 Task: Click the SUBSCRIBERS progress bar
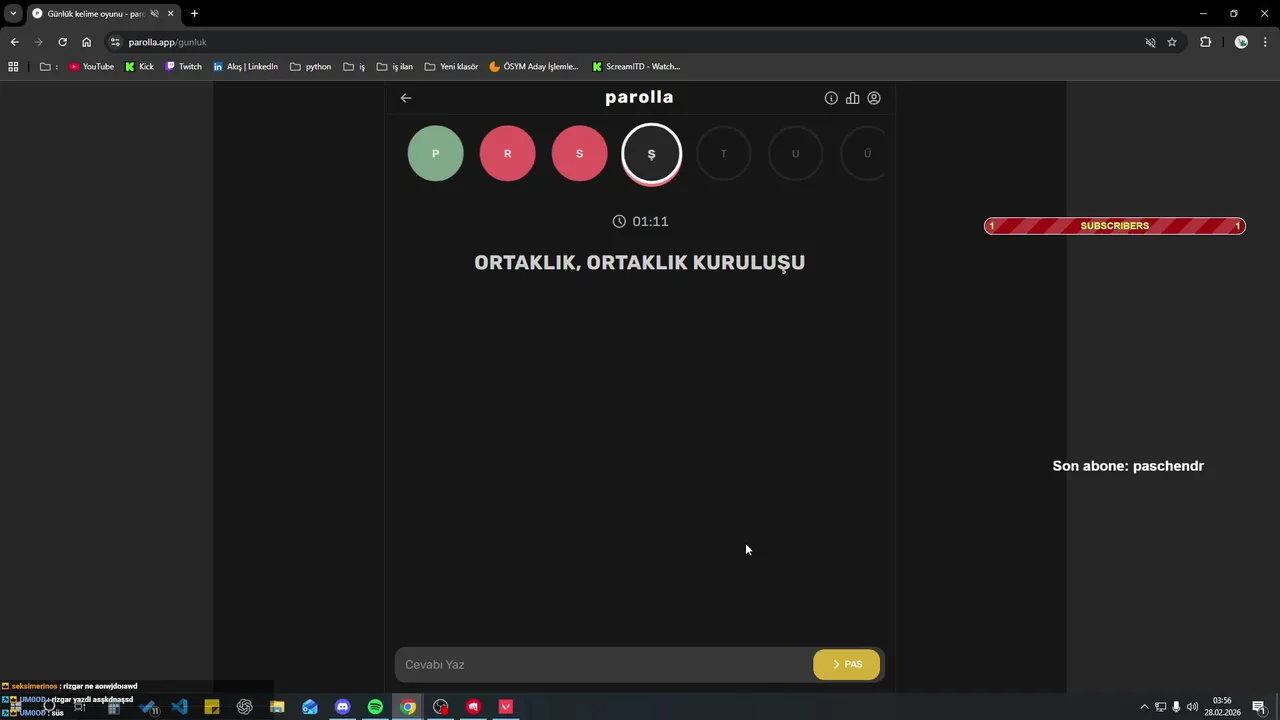(x=1115, y=226)
